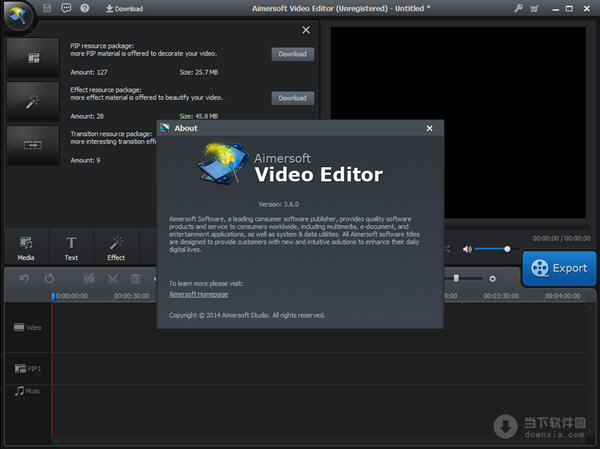The image size is (600, 449).
Task: Close the resource download panel
Action: (x=306, y=30)
